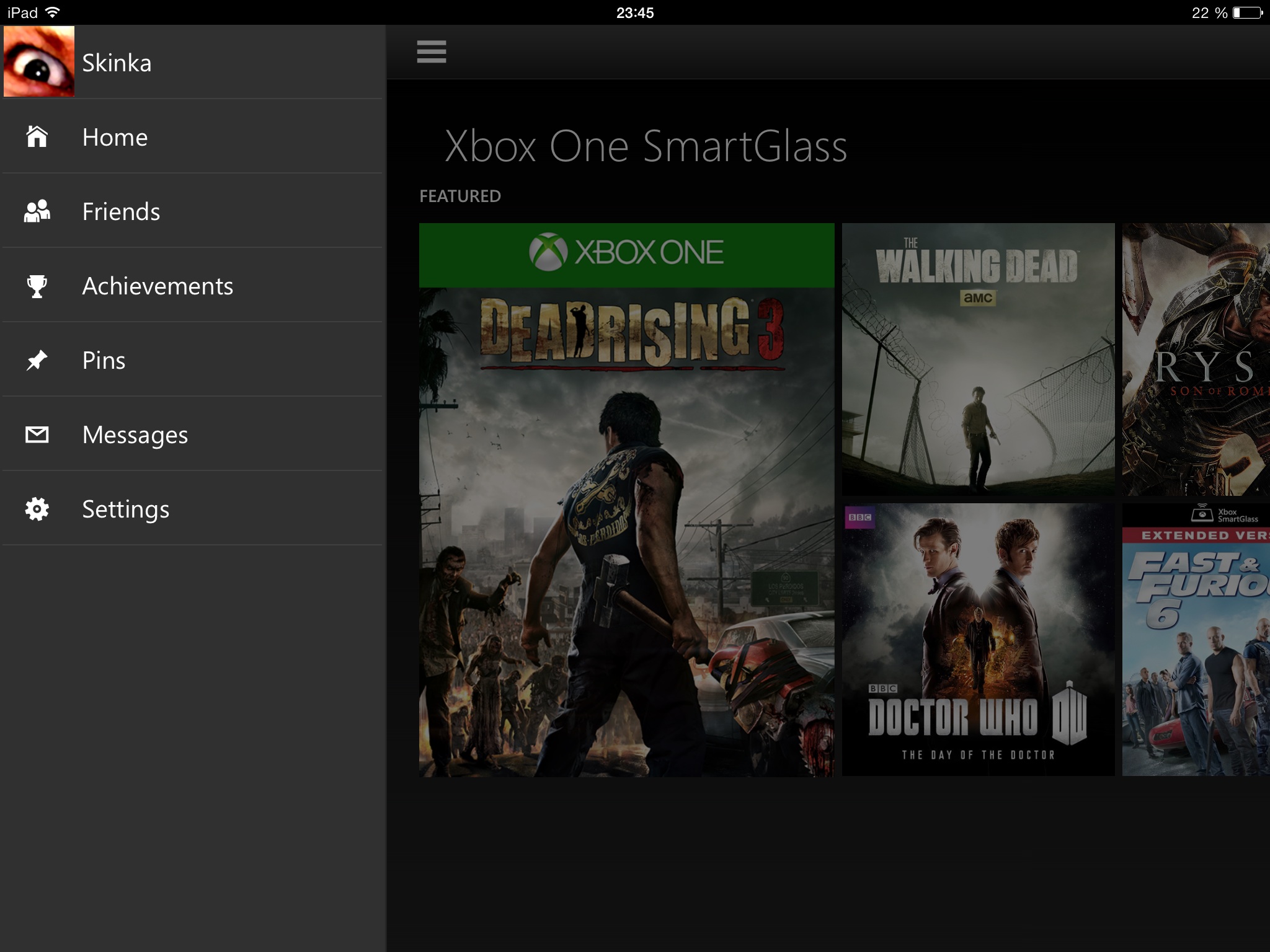The image size is (1270, 952).
Task: Tap the Wi-Fi status icon
Action: pyautogui.click(x=53, y=12)
